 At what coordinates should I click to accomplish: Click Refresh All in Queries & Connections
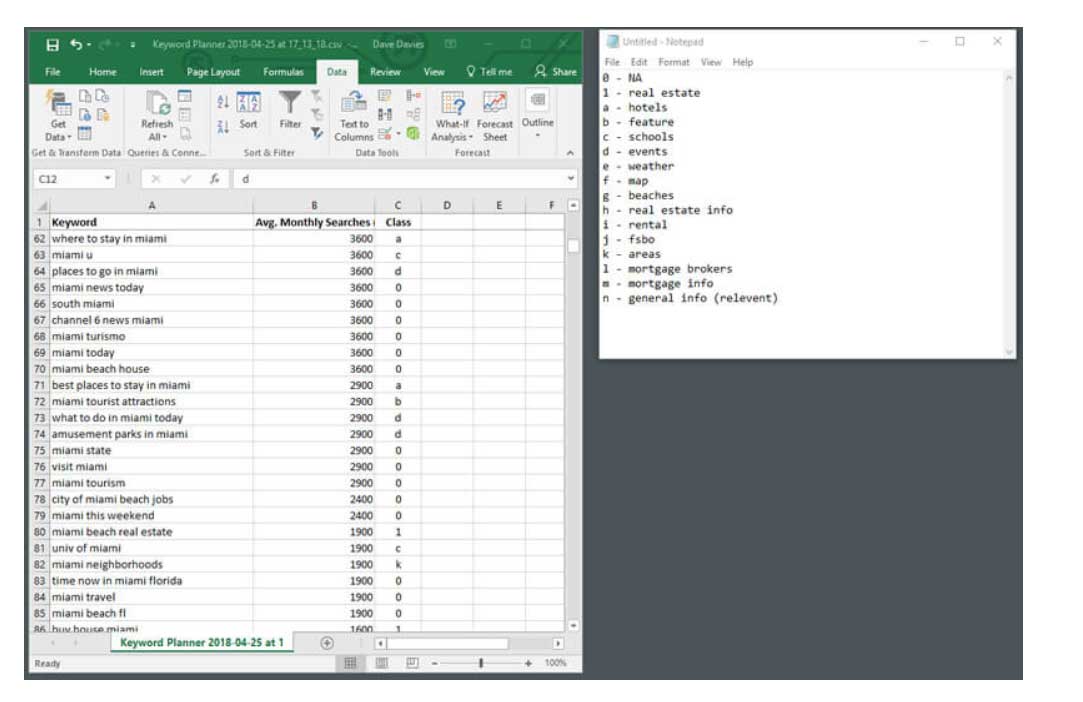[x=157, y=115]
